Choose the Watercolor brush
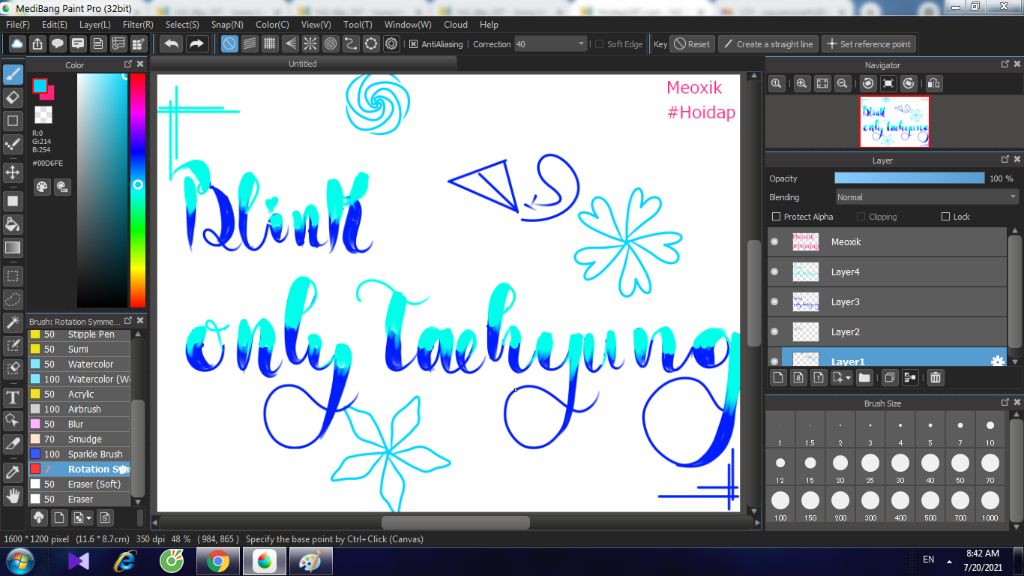Image resolution: width=1024 pixels, height=576 pixels. (79, 364)
